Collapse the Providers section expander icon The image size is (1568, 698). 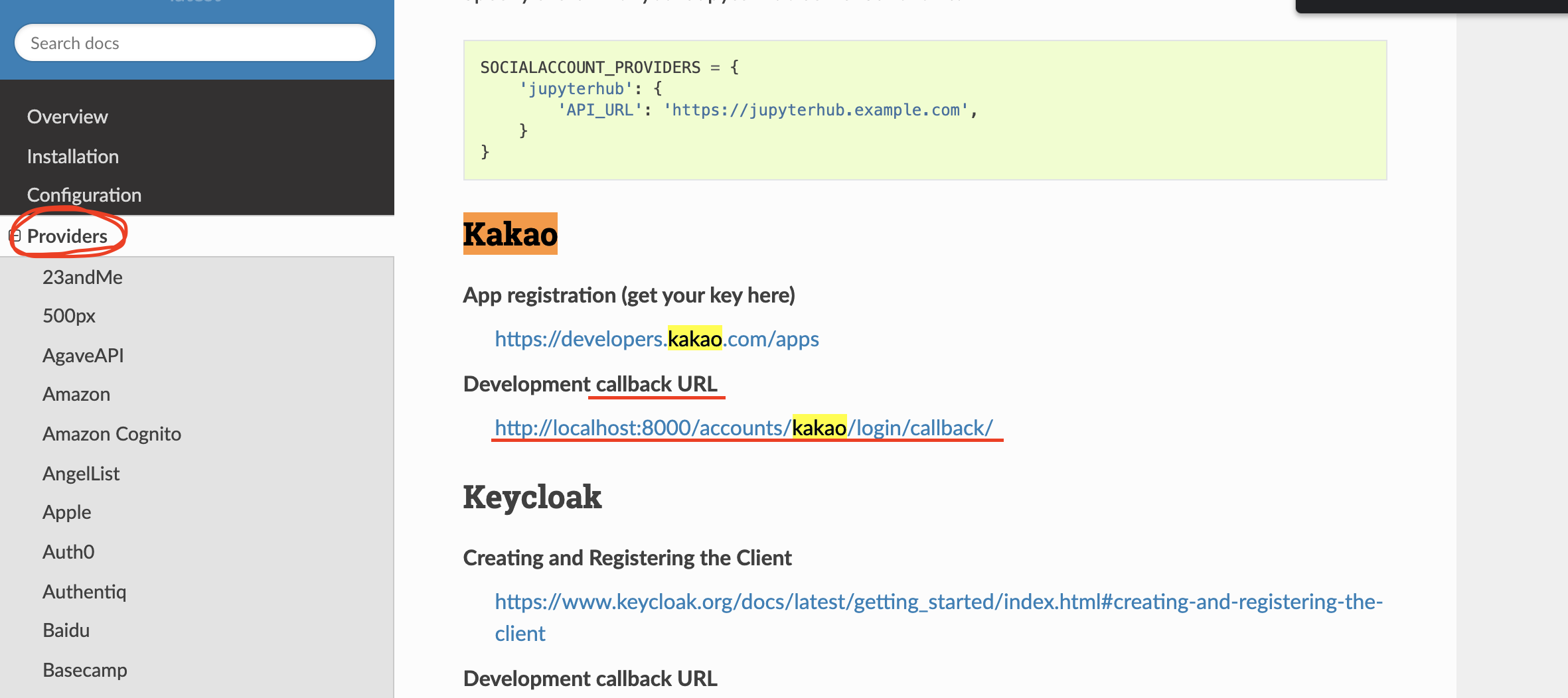tap(15, 236)
